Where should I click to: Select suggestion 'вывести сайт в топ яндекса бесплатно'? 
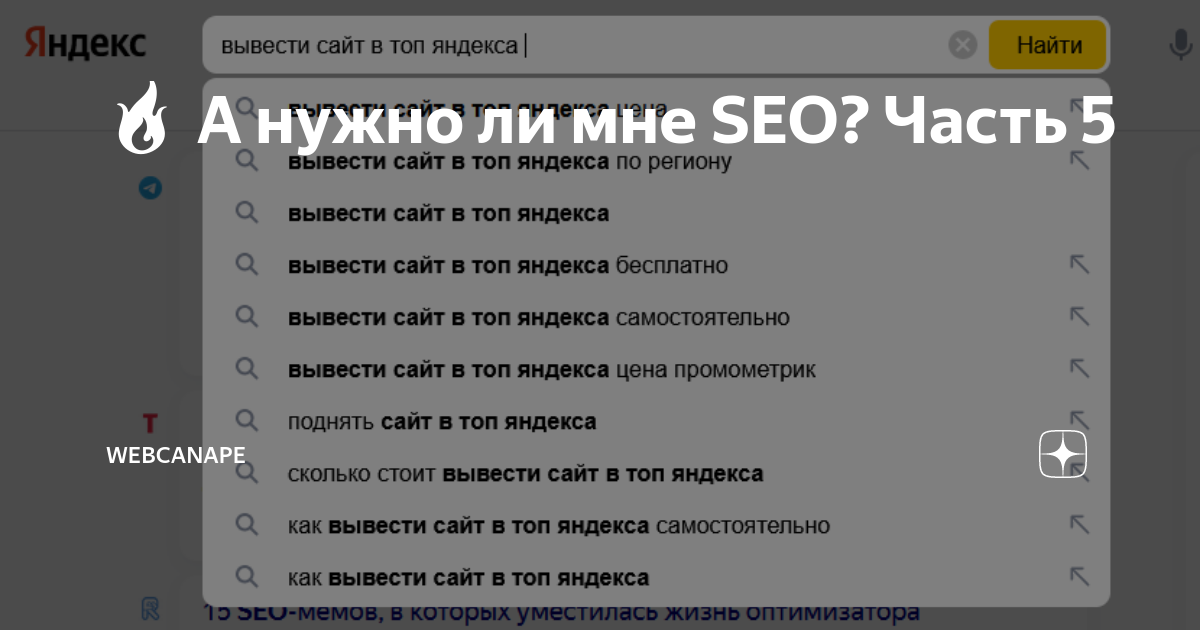coord(507,265)
